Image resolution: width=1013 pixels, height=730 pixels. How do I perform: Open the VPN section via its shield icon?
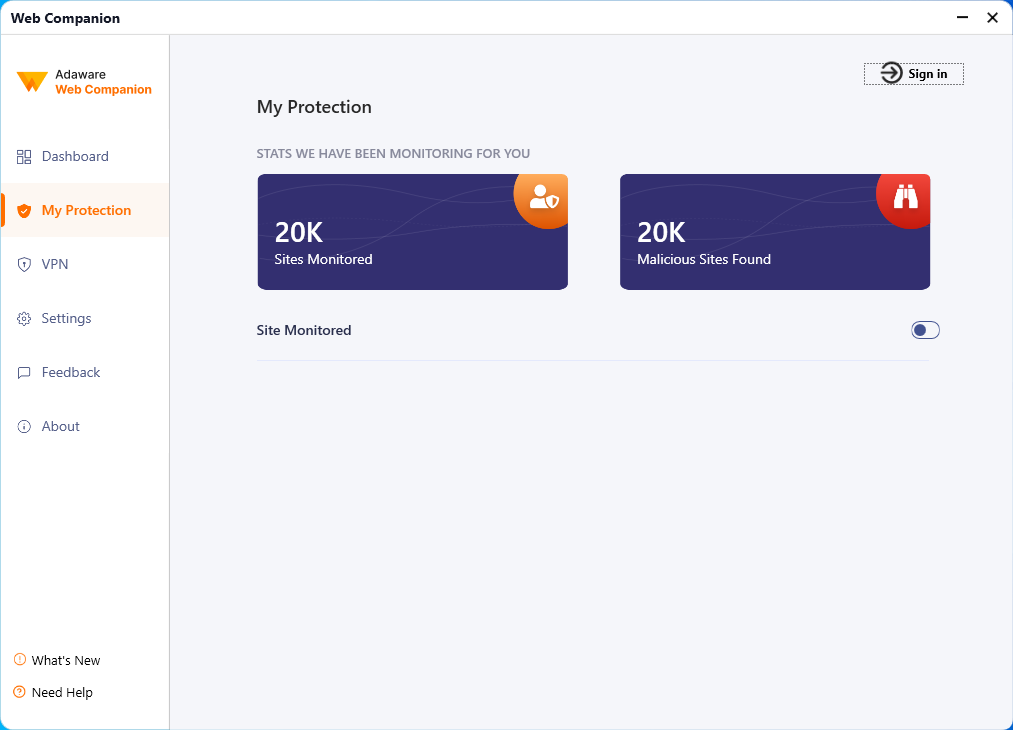coord(22,264)
